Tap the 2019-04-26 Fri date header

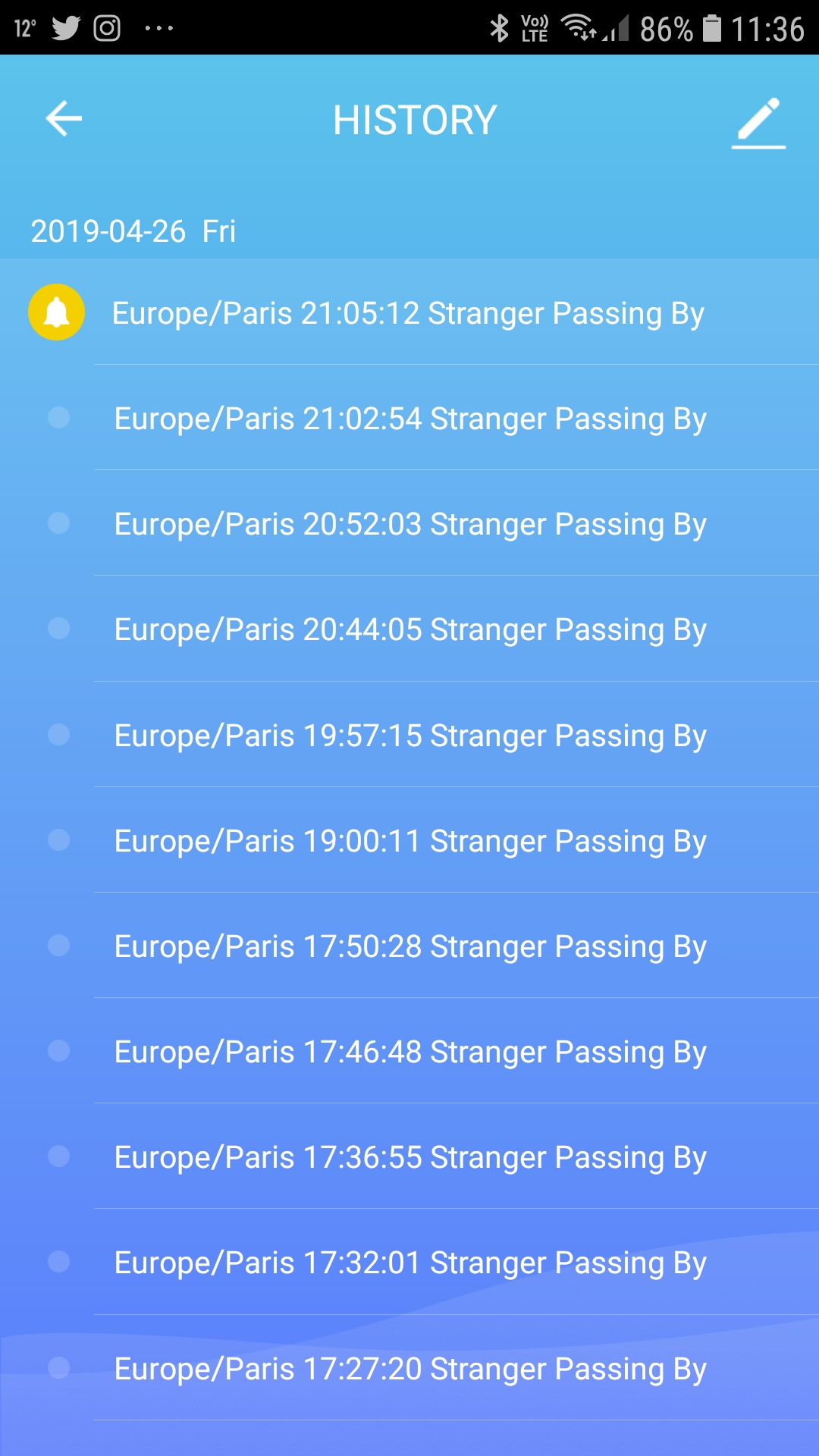point(133,231)
